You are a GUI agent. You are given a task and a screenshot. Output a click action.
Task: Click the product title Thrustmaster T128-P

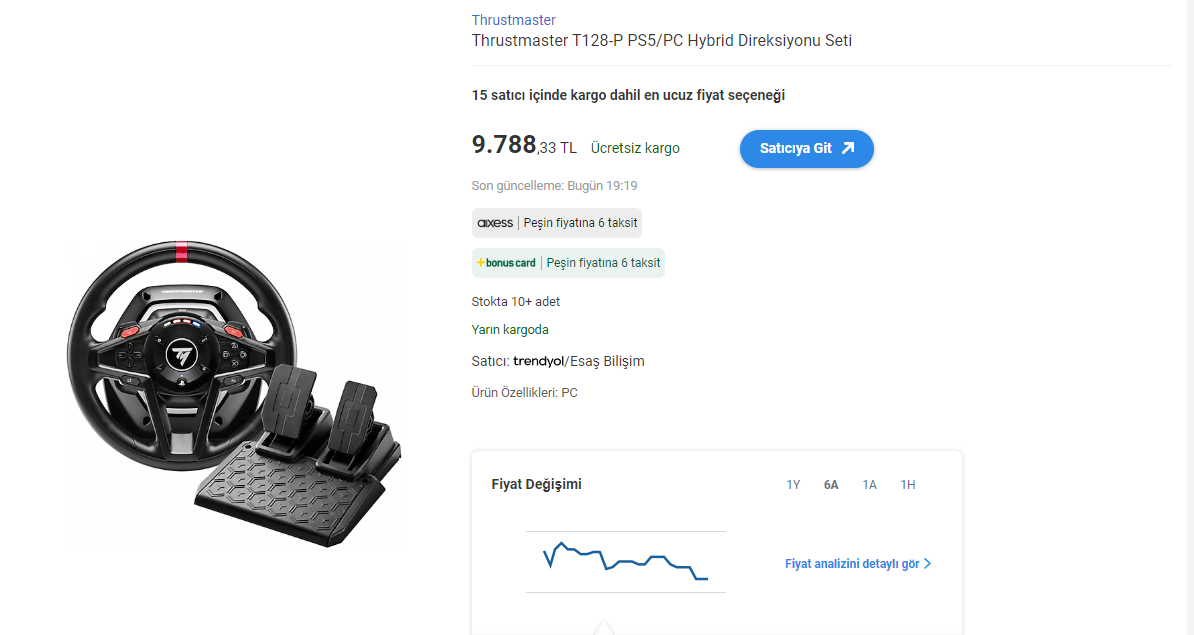[x=661, y=40]
